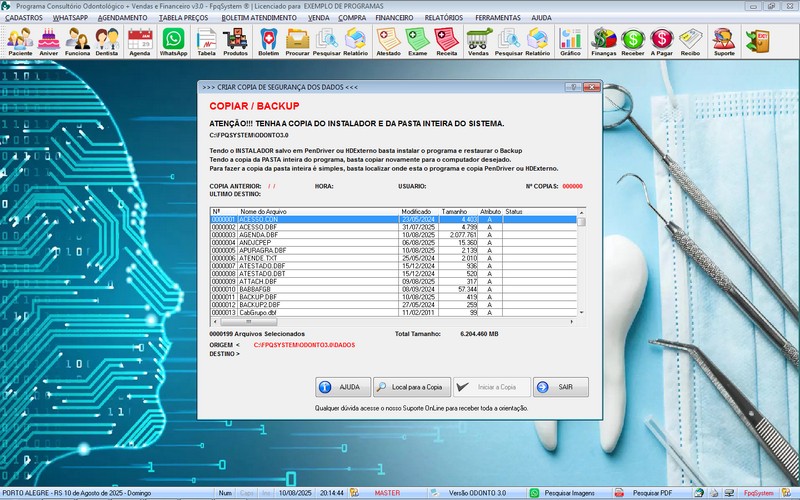800x500 pixels.
Task: Click the Finanças toolbar icon
Action: click(604, 41)
